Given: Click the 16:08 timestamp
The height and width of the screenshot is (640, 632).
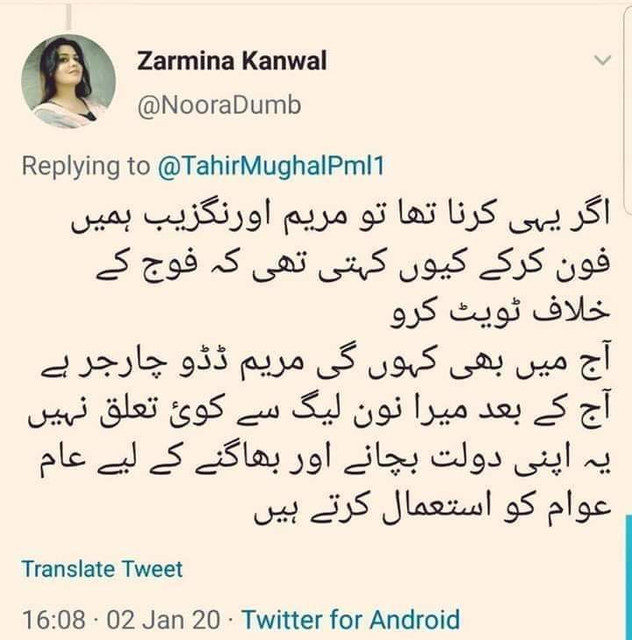Looking at the screenshot, I should [54, 619].
